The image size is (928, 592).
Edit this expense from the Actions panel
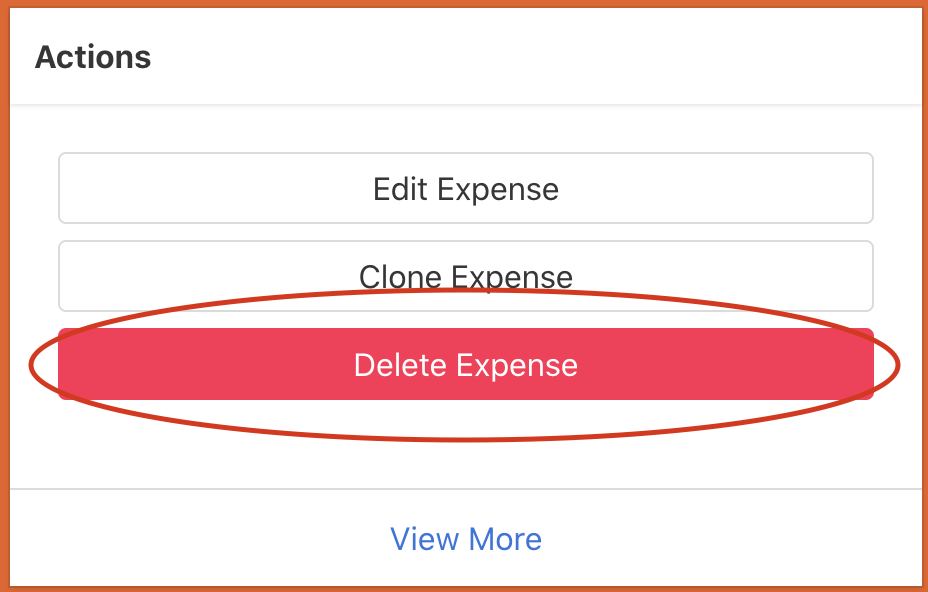(x=466, y=188)
